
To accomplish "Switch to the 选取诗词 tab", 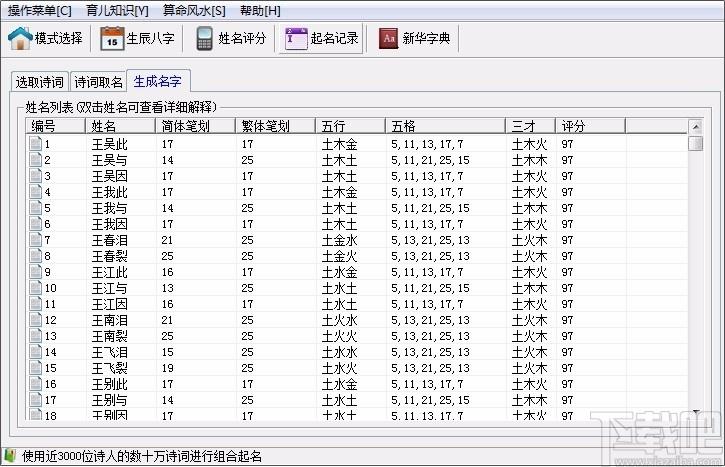I will (x=39, y=82).
